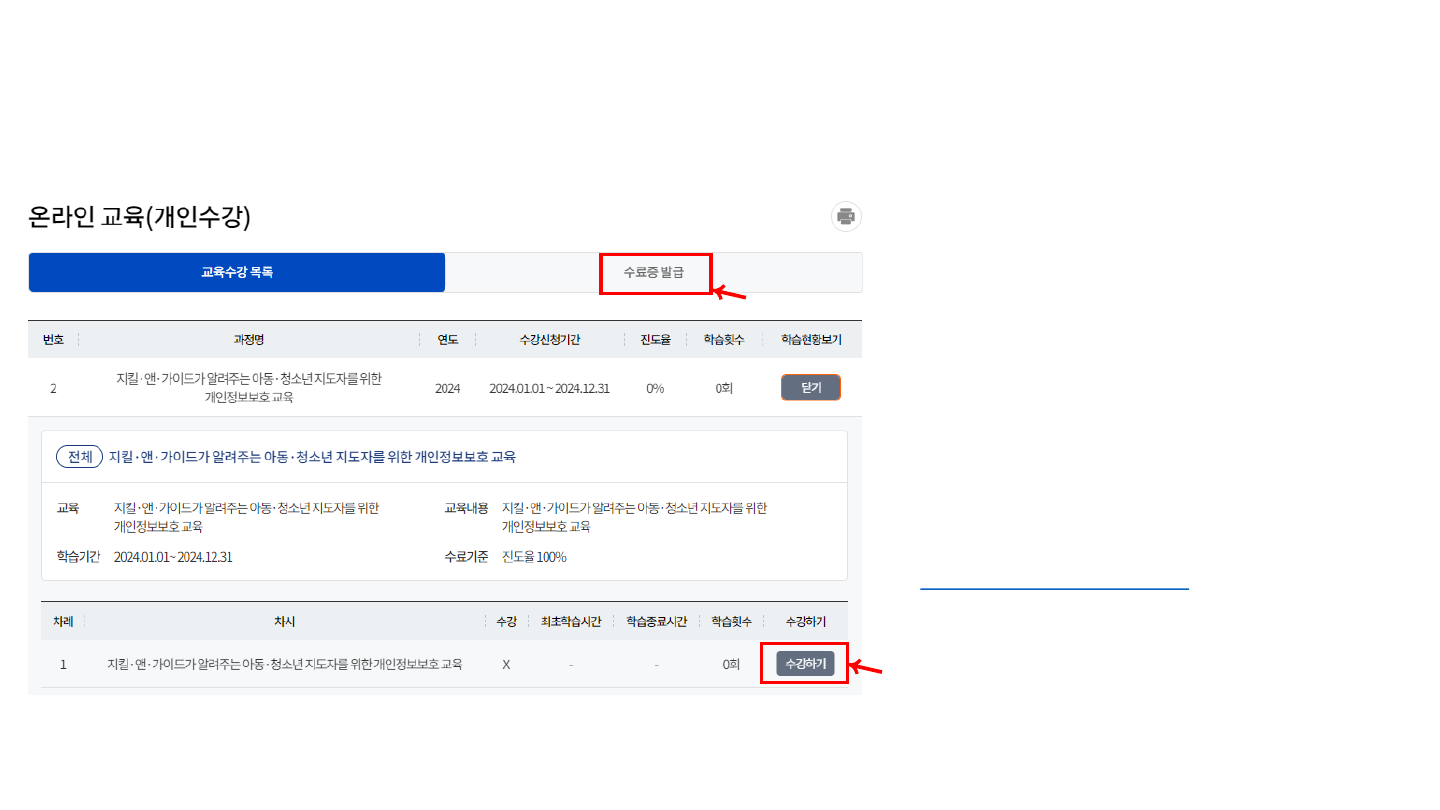This screenshot has height=810, width=1440.
Task: Click the 닫기 button to collapse course details
Action: coord(810,387)
